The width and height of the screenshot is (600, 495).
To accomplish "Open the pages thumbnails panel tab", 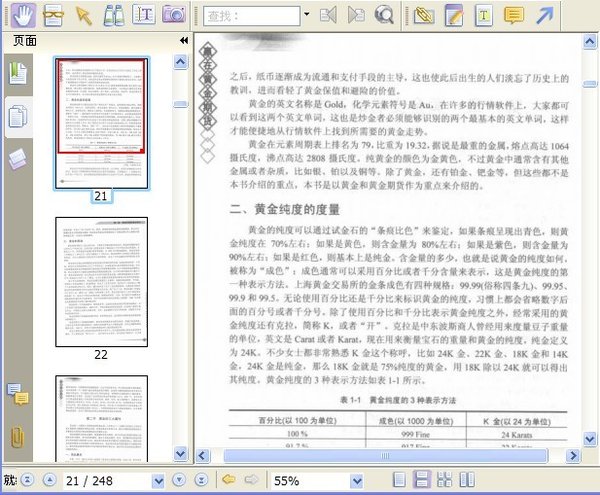I will pos(18,116).
